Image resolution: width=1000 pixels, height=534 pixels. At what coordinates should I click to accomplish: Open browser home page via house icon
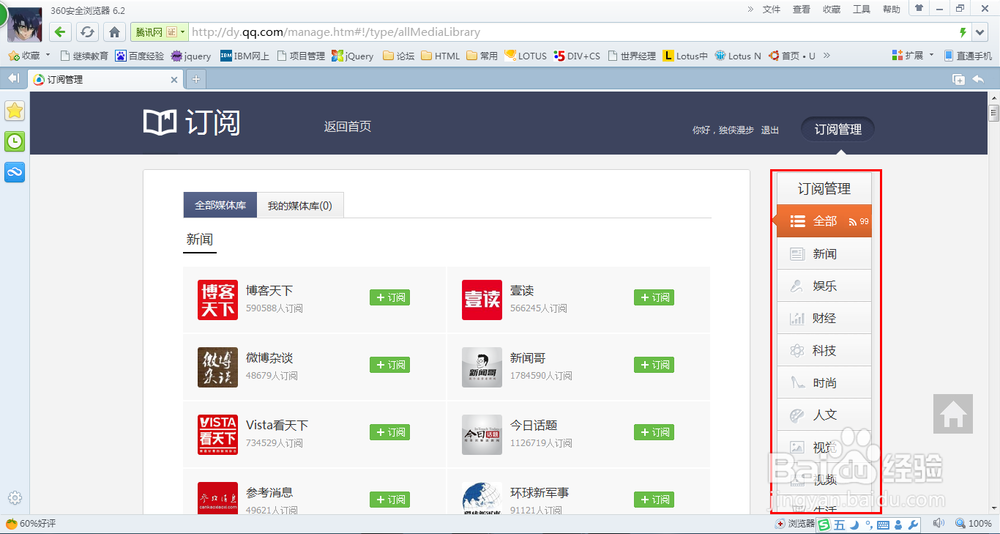(115, 32)
